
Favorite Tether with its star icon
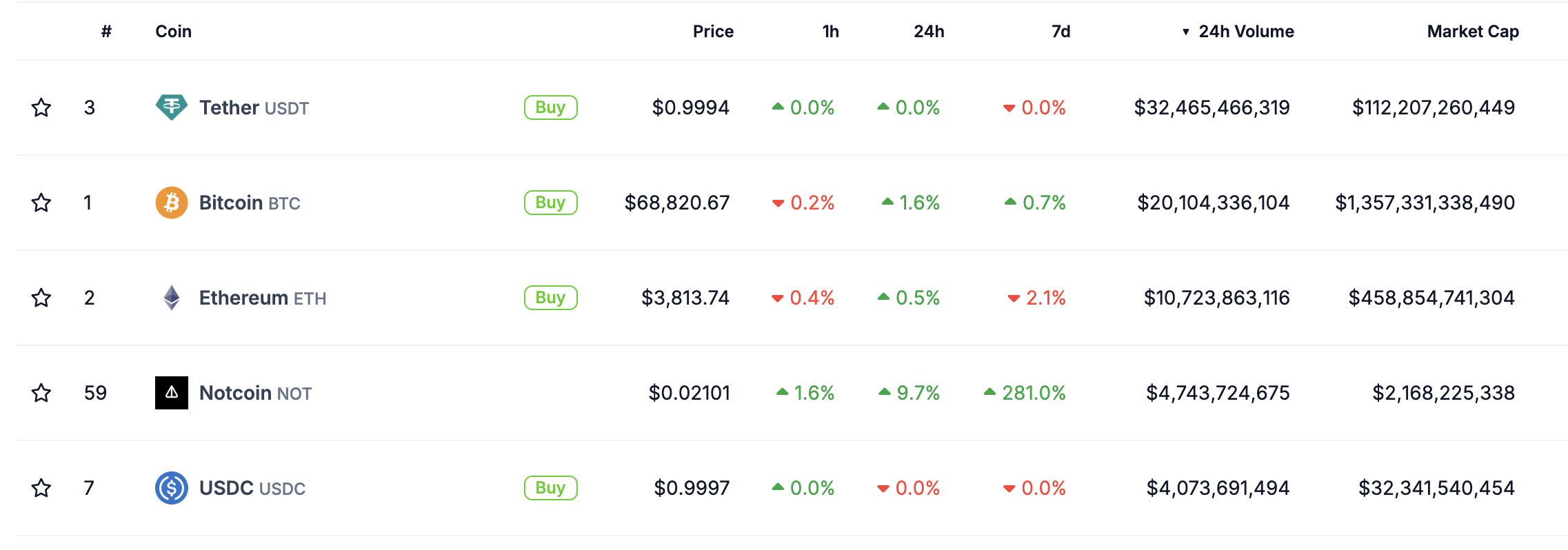tap(41, 108)
